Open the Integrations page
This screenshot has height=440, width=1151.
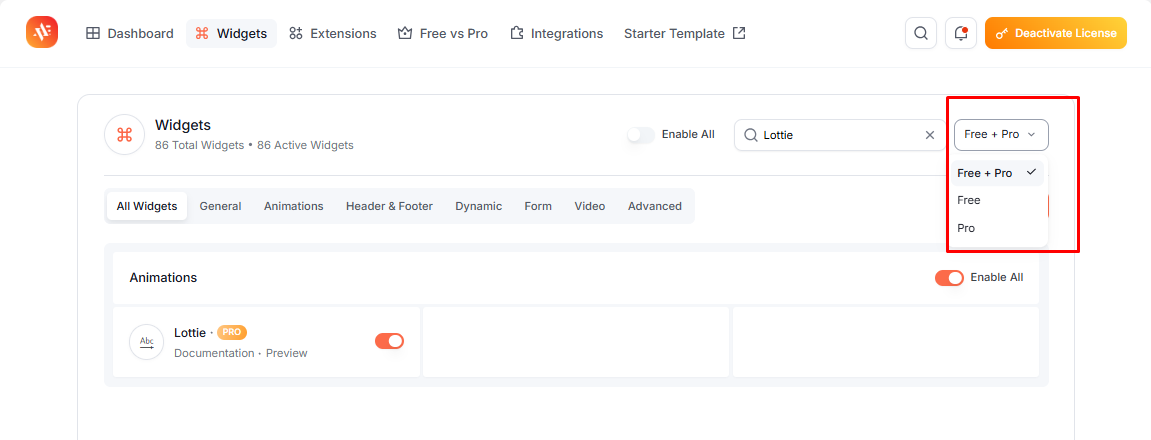556,34
